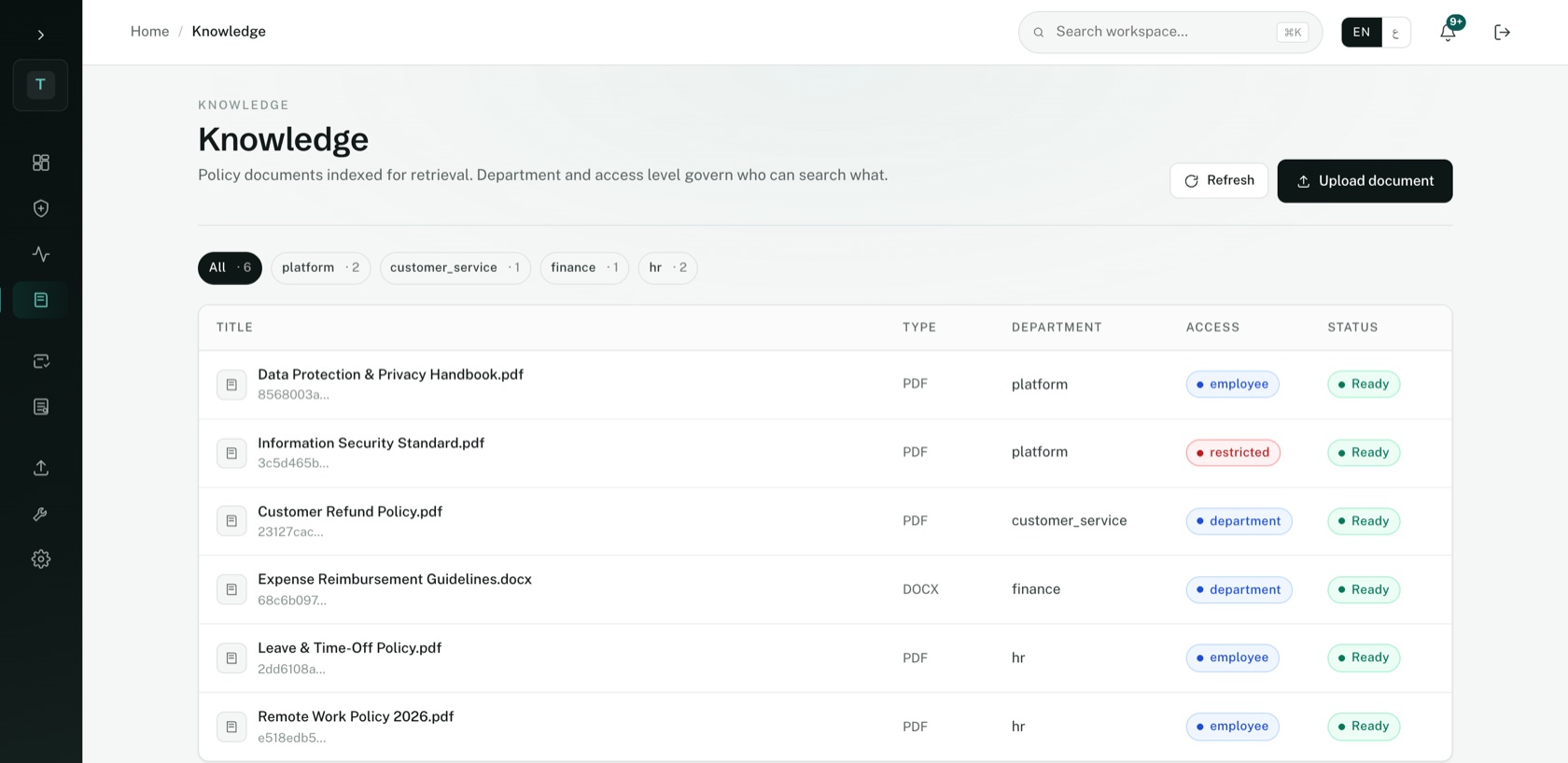The image size is (1568, 763).
Task: Click the Knowledge breadcrumb
Action: (x=229, y=31)
